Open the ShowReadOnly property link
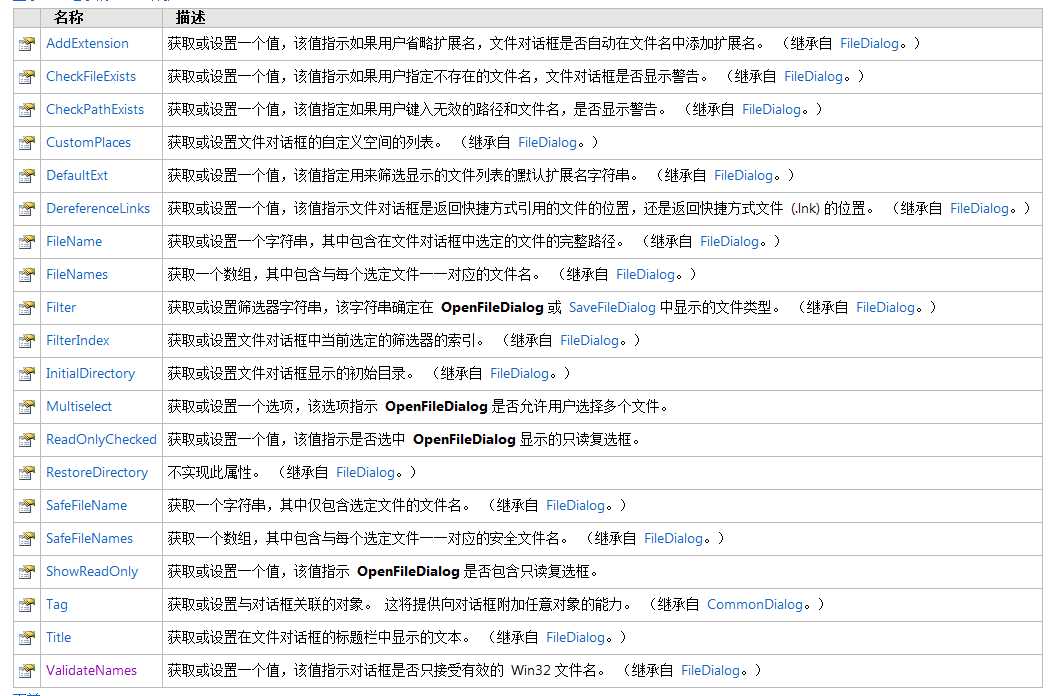The width and height of the screenshot is (1060, 696). pos(91,573)
